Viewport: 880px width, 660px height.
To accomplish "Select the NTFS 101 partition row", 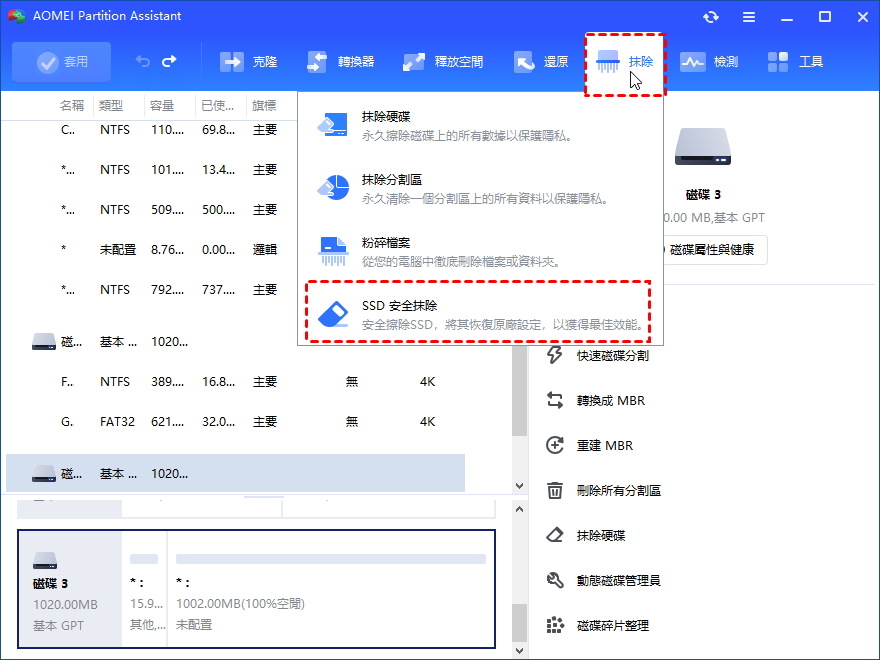I will pyautogui.click(x=152, y=170).
